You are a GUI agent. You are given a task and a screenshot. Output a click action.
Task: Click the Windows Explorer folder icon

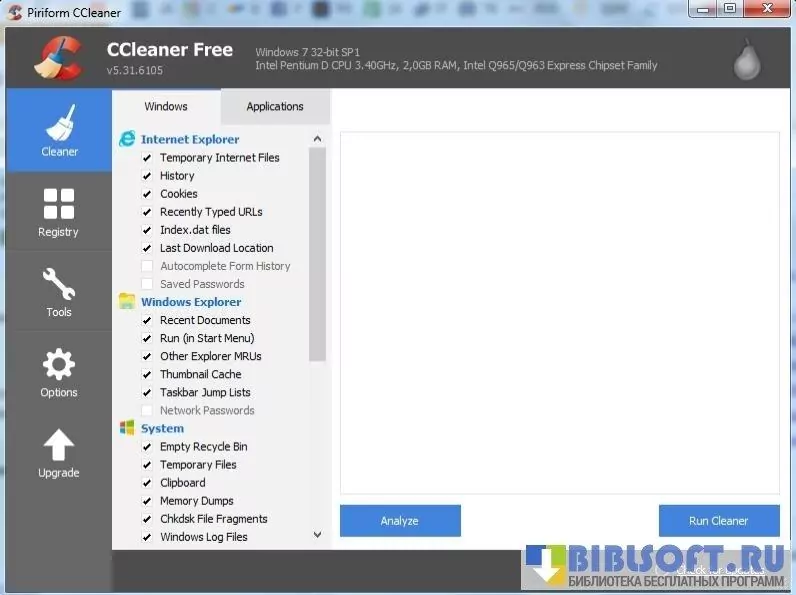[127, 302]
